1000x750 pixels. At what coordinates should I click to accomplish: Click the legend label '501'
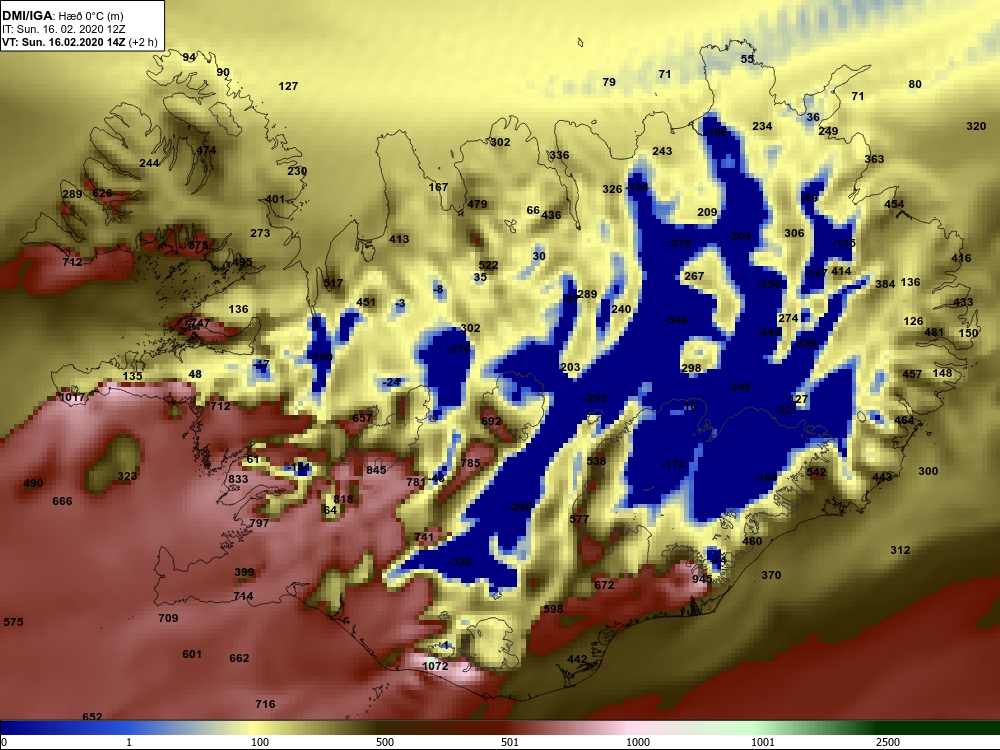(510, 742)
